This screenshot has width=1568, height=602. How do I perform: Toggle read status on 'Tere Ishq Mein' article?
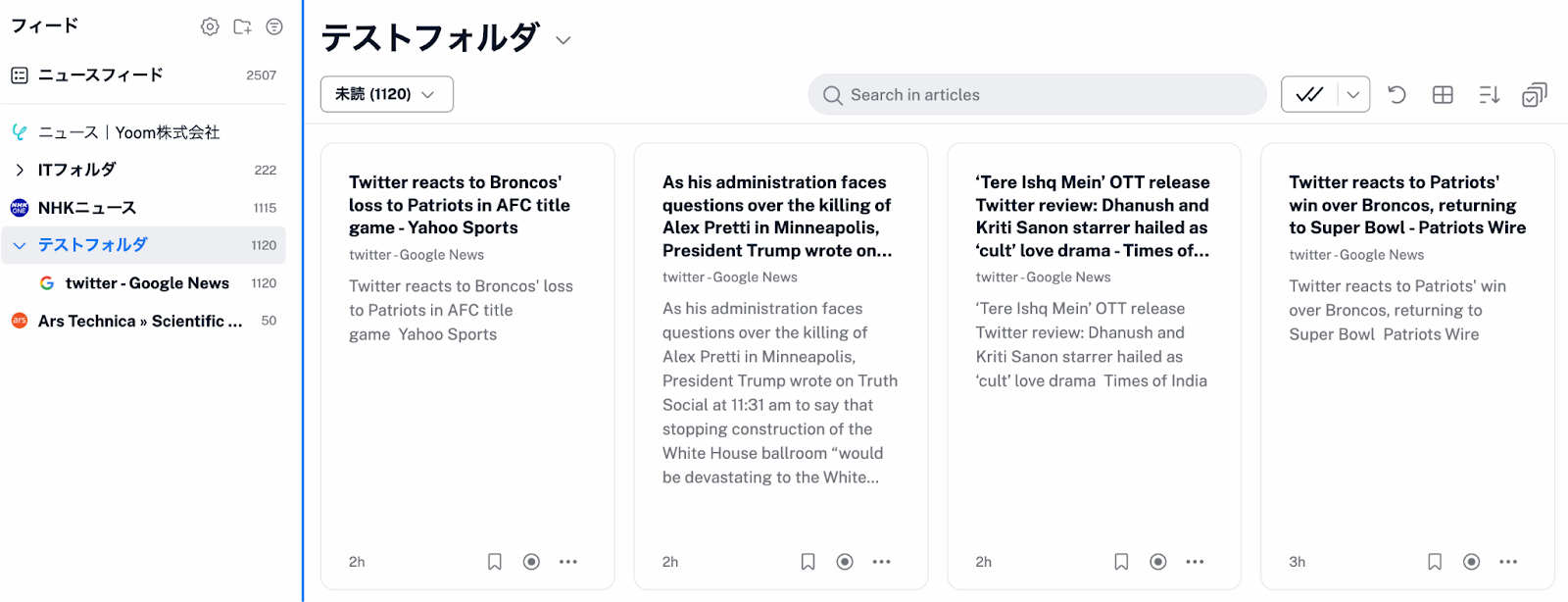click(x=1157, y=562)
